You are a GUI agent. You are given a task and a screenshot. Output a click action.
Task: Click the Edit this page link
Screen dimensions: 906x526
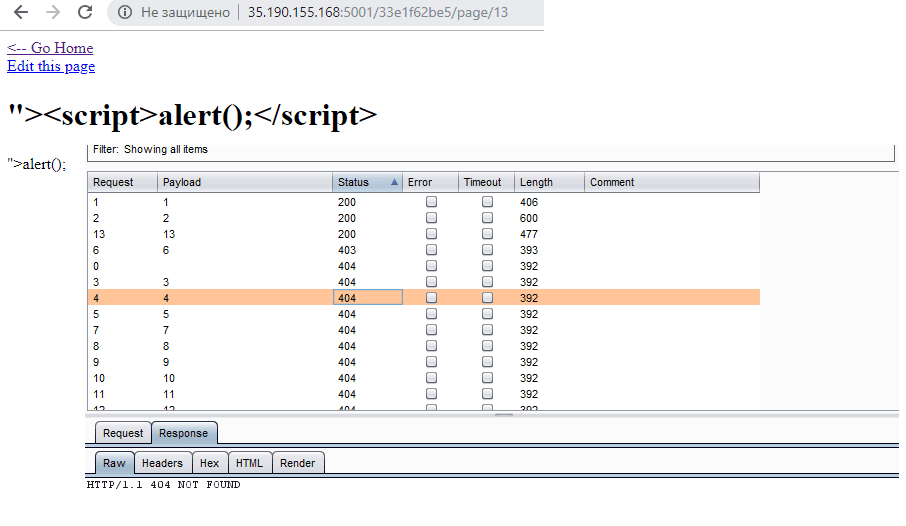pos(51,66)
